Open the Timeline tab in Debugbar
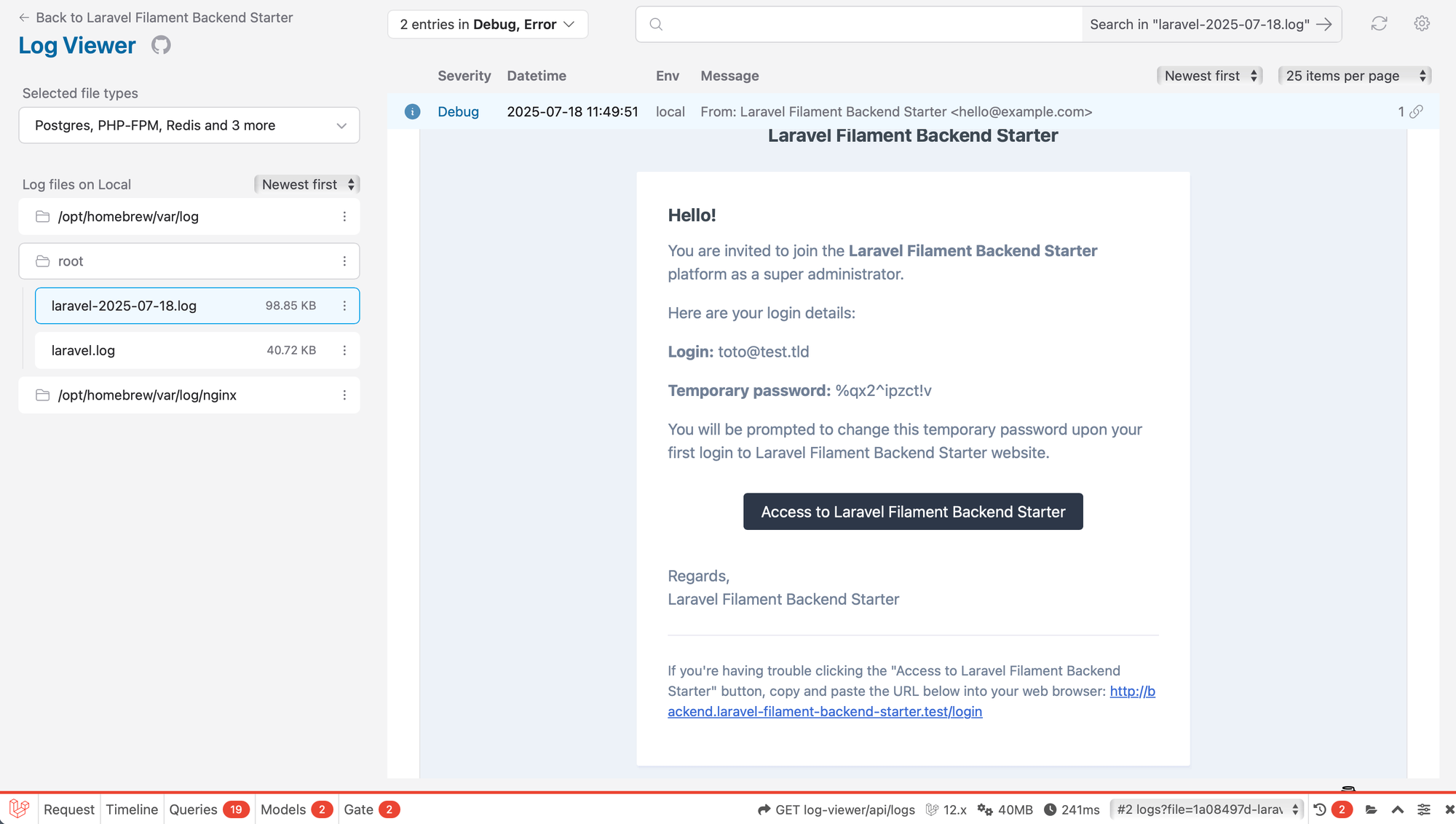The width and height of the screenshot is (1456, 824). (x=131, y=809)
